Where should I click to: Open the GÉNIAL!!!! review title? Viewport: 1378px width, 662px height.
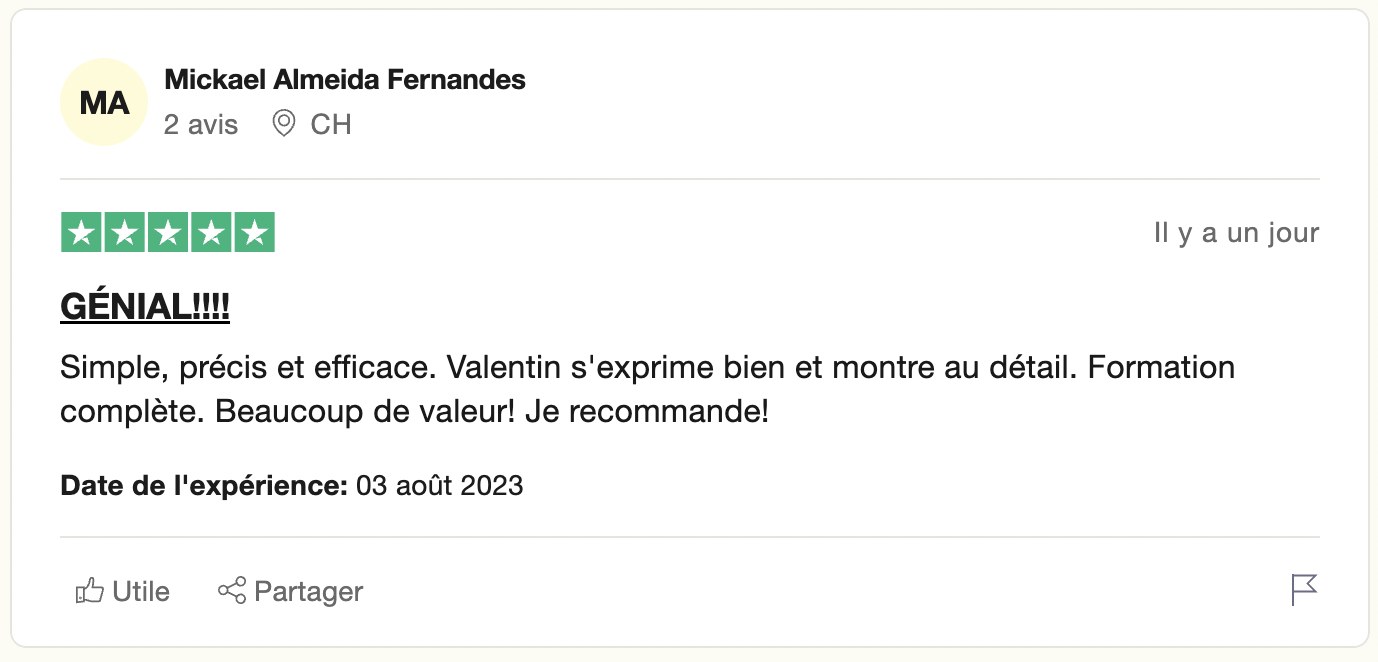(145, 307)
